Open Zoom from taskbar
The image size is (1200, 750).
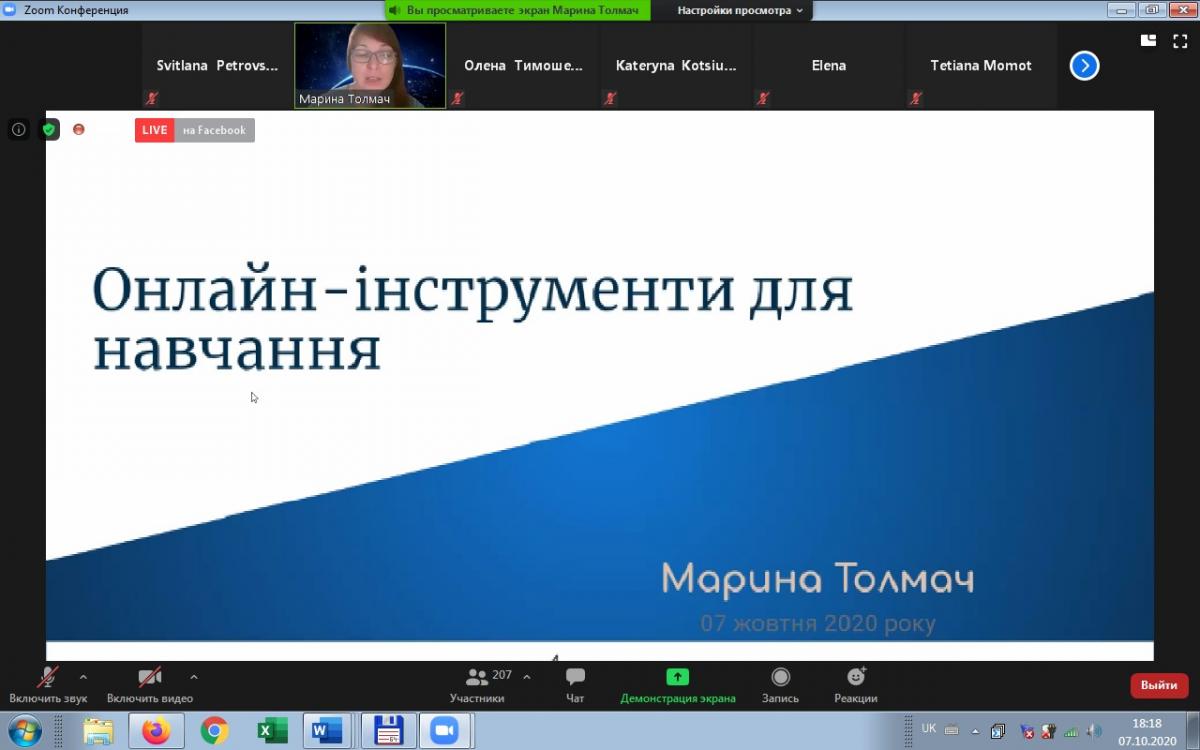pyautogui.click(x=445, y=731)
